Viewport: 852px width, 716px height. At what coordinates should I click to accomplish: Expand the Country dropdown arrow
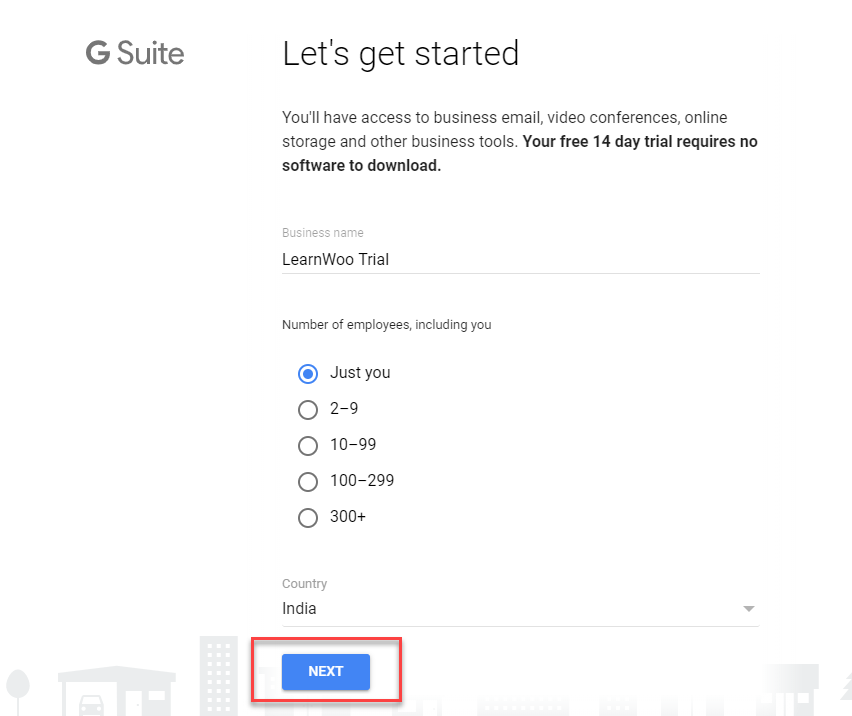click(748, 608)
